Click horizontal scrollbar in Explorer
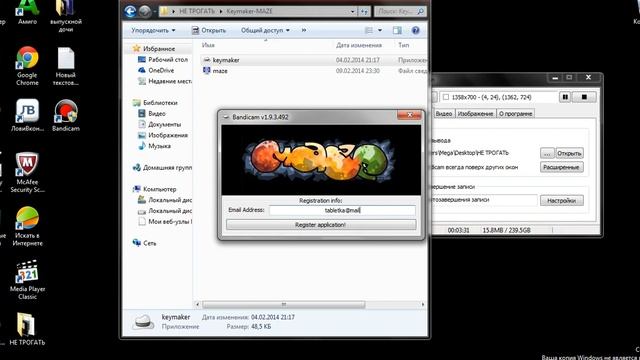This screenshot has height=360, width=640. pos(284,304)
